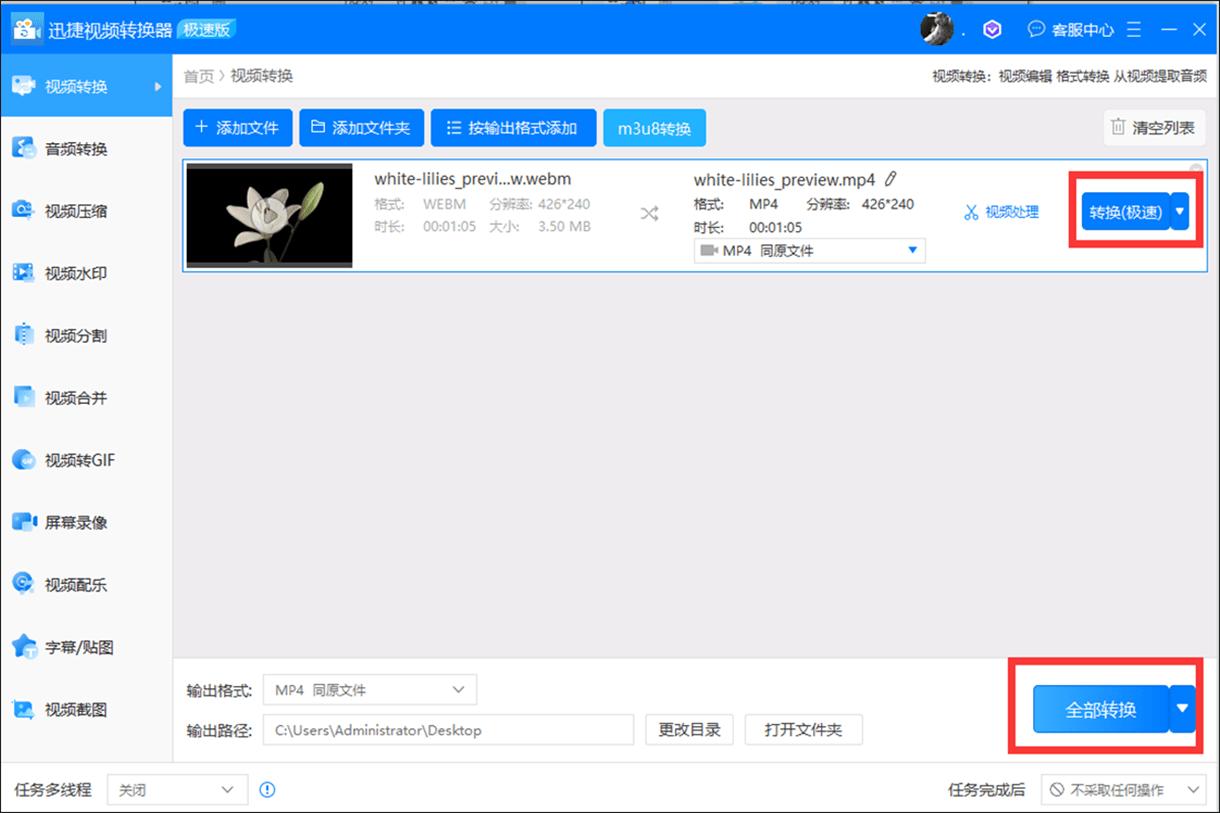Click the 视频处理 scissors editing icon
This screenshot has height=813, width=1220.
coord(1000,211)
